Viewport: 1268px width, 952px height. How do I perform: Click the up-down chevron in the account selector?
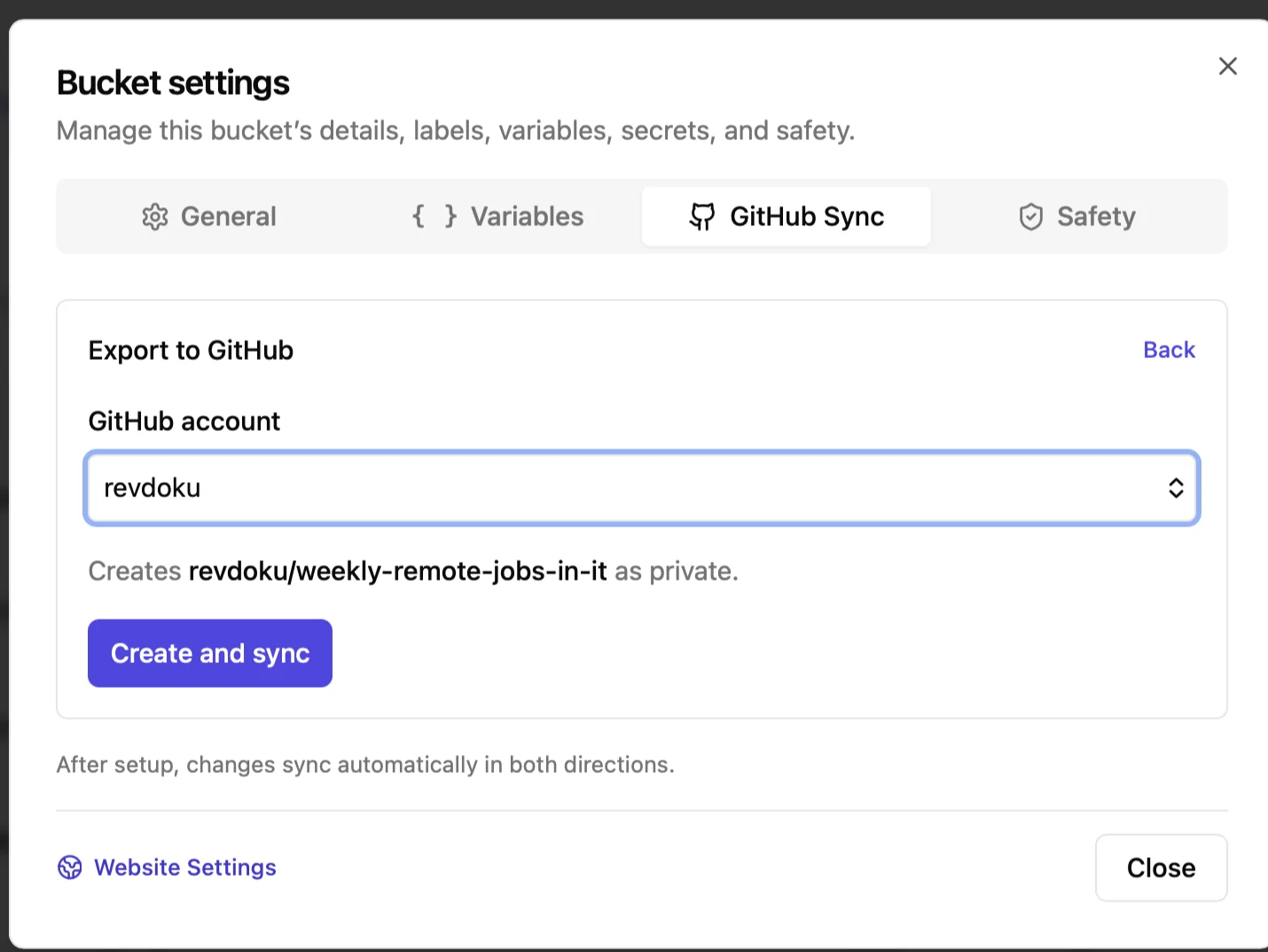pyautogui.click(x=1176, y=488)
